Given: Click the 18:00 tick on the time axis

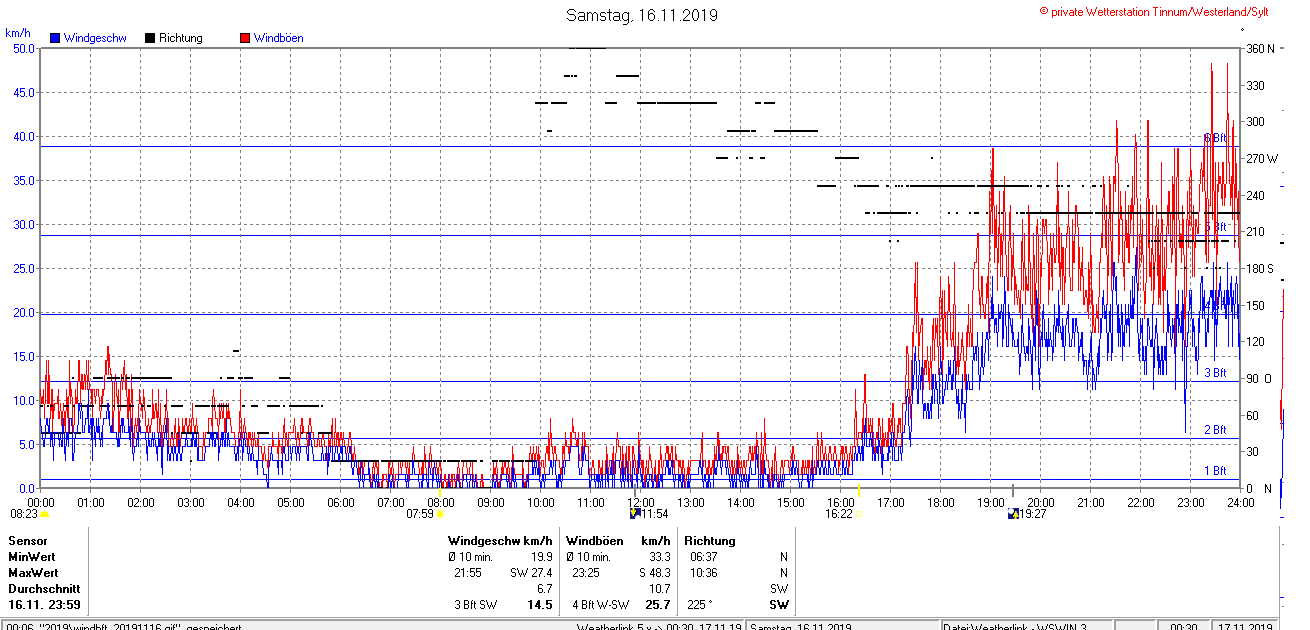Looking at the screenshot, I should [x=940, y=502].
